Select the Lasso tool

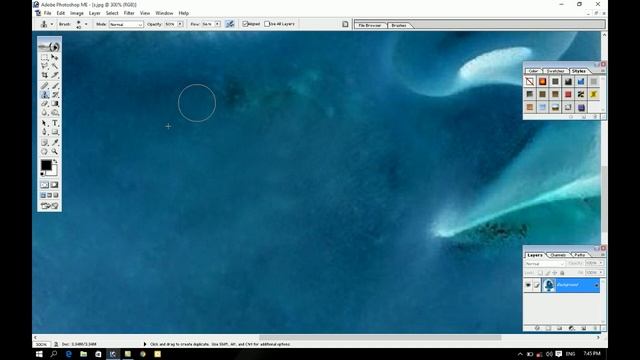click(44, 66)
